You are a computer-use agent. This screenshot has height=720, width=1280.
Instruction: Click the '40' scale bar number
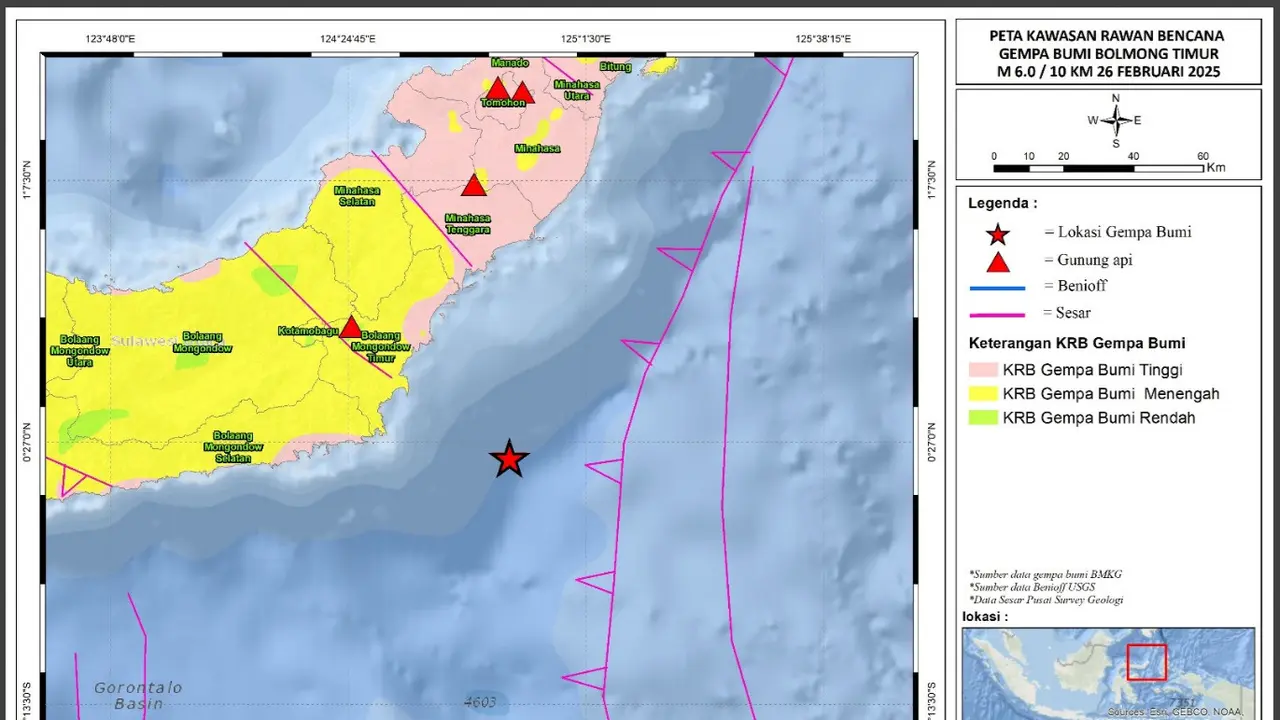tap(1133, 156)
